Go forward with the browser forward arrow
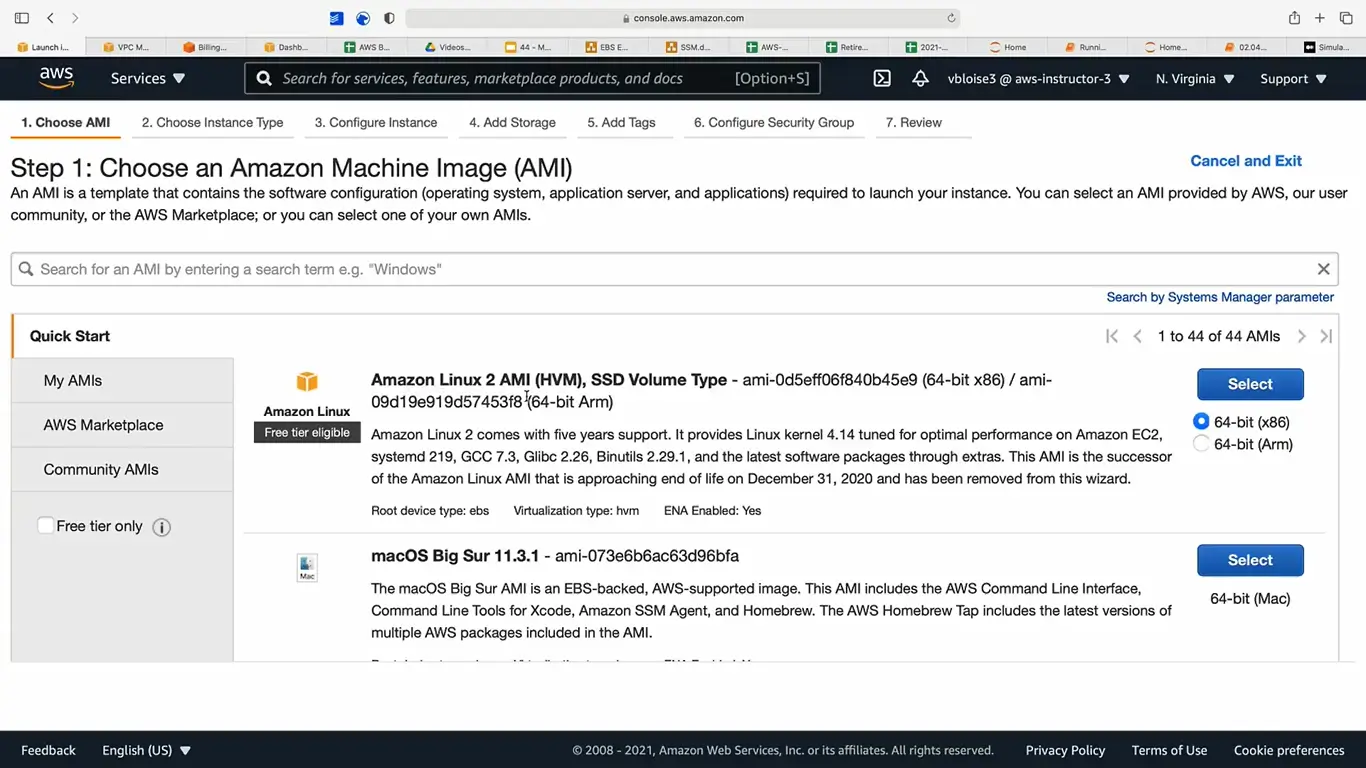 [x=75, y=18]
